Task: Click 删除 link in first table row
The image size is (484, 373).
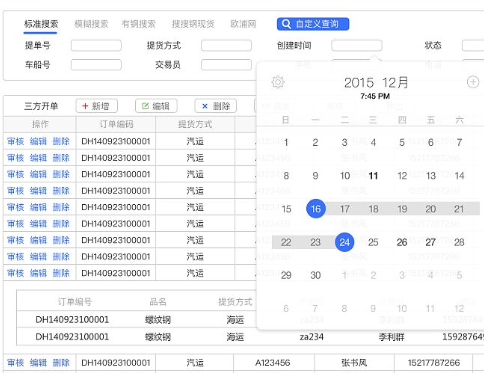Action: [x=61, y=141]
